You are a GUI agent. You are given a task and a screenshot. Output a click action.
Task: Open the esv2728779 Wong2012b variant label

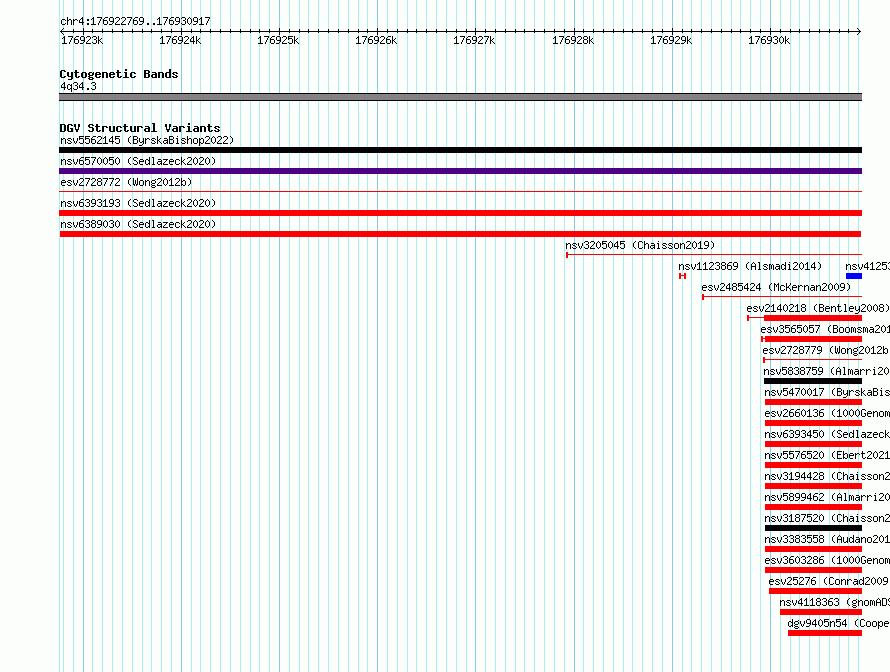[x=826, y=350]
